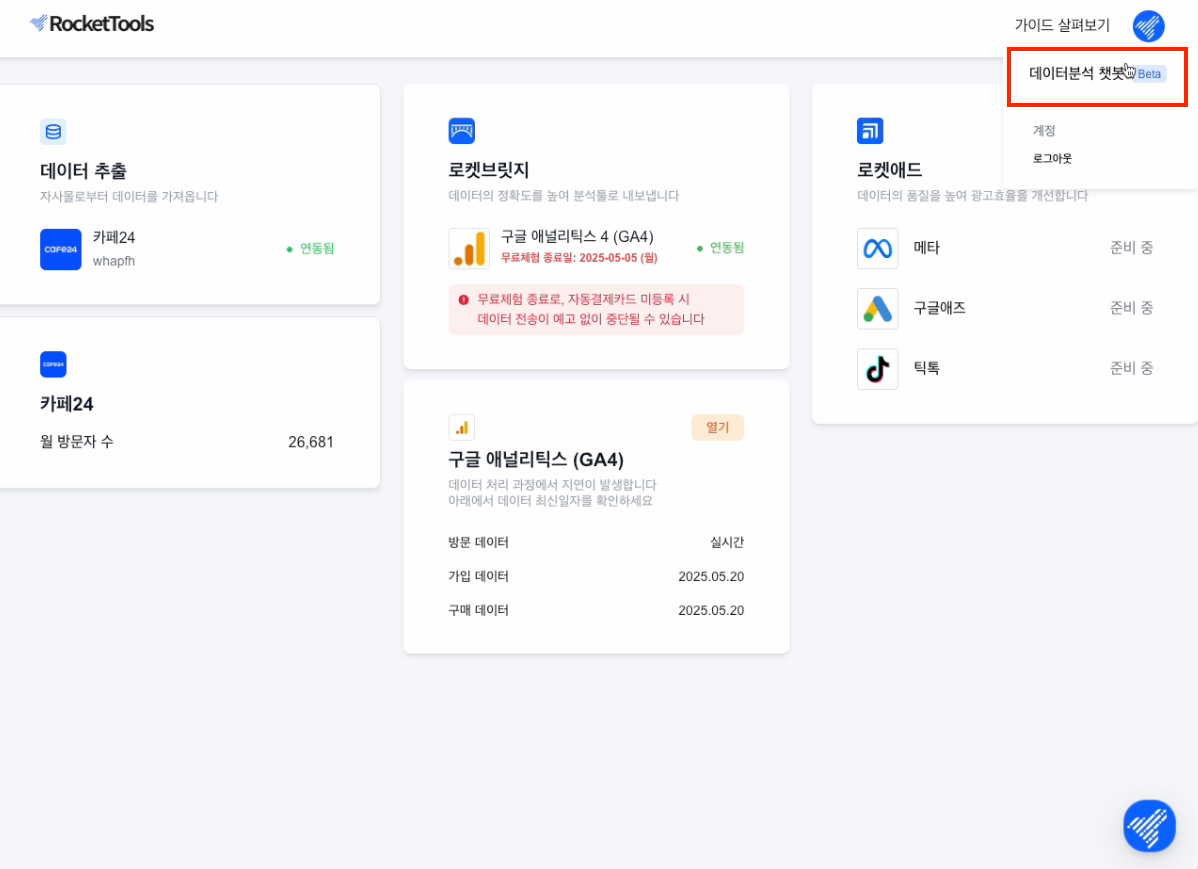
Task: Click the 구매 데이터 date 2025.05.20
Action: [x=711, y=610]
